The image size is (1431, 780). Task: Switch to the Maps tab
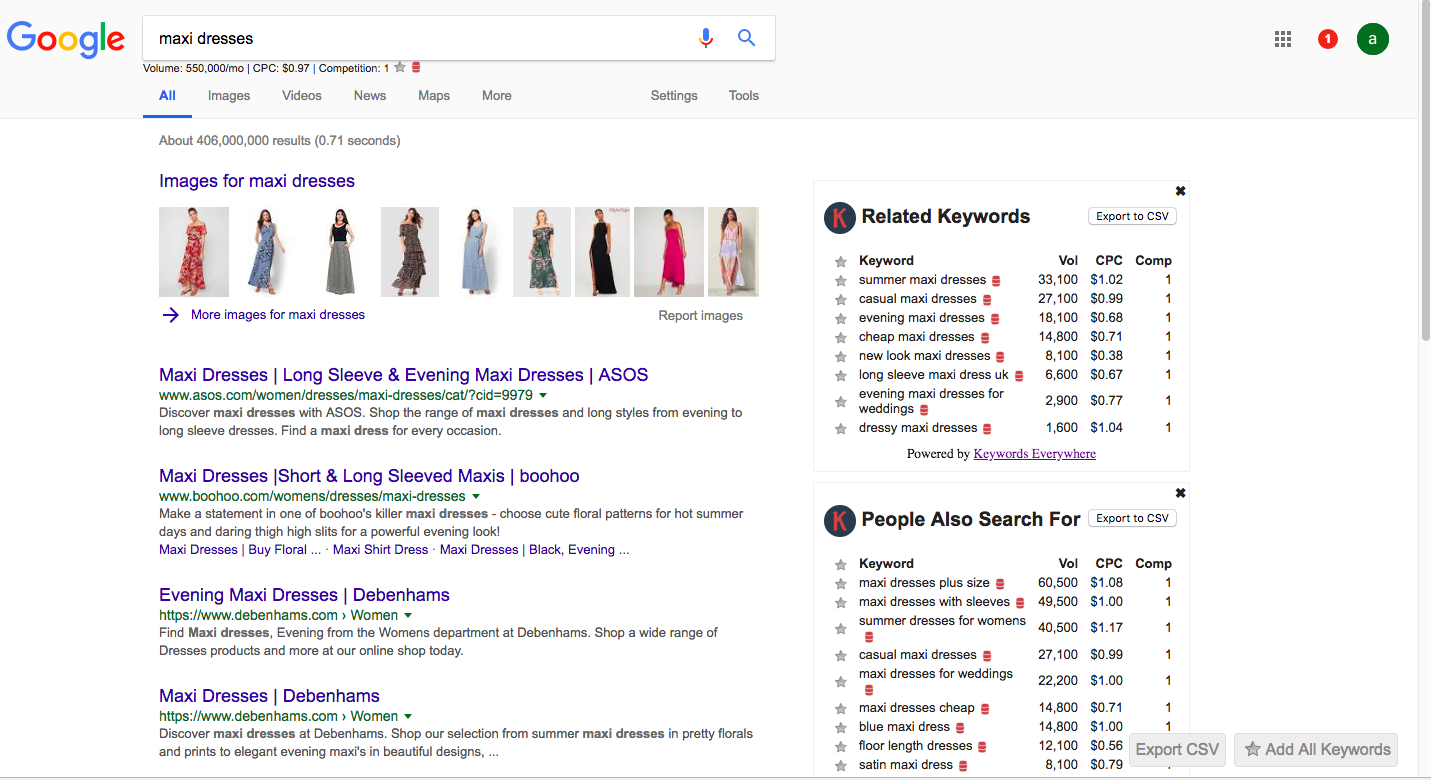click(x=434, y=96)
